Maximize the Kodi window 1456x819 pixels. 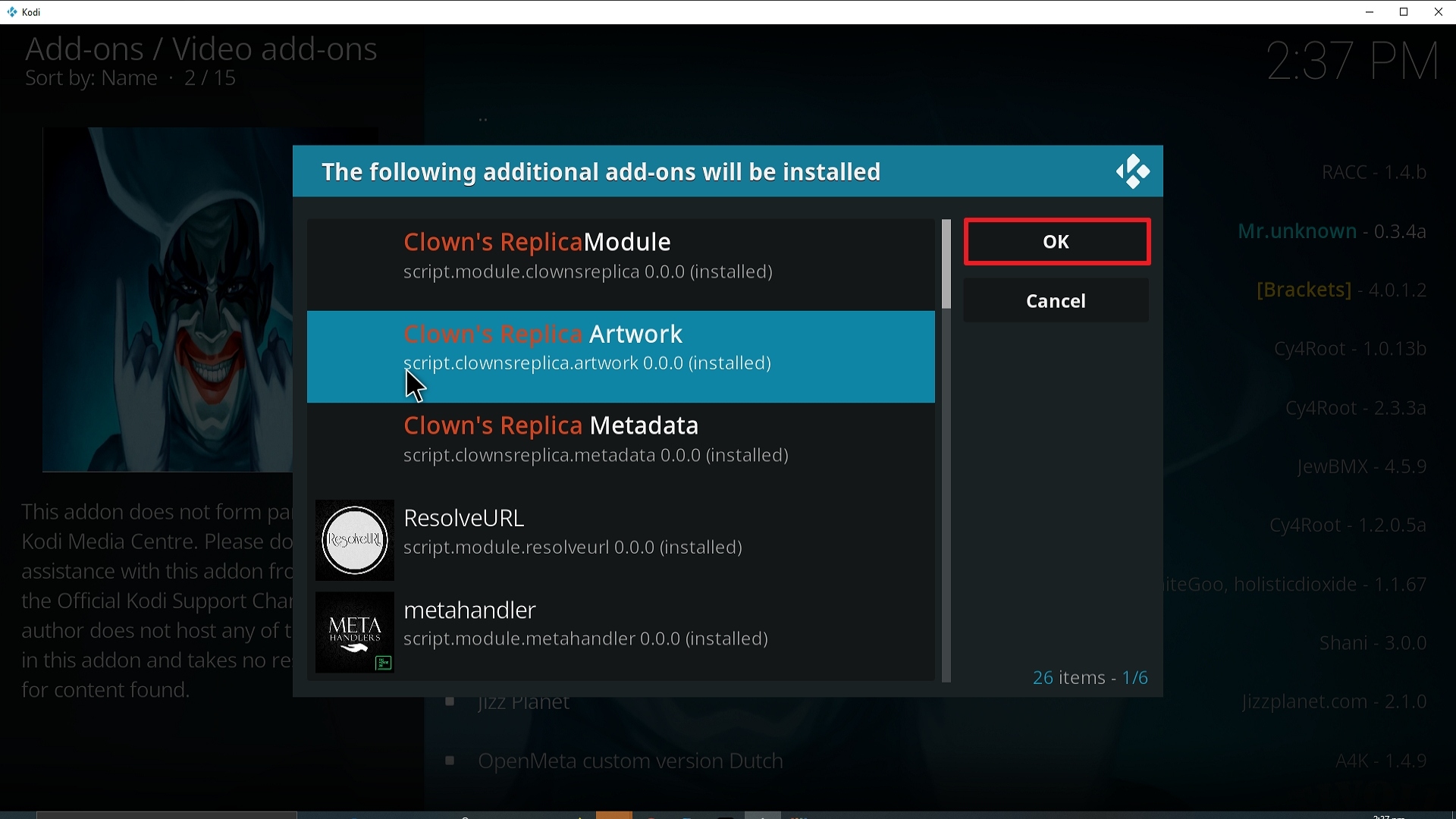pos(1404,12)
